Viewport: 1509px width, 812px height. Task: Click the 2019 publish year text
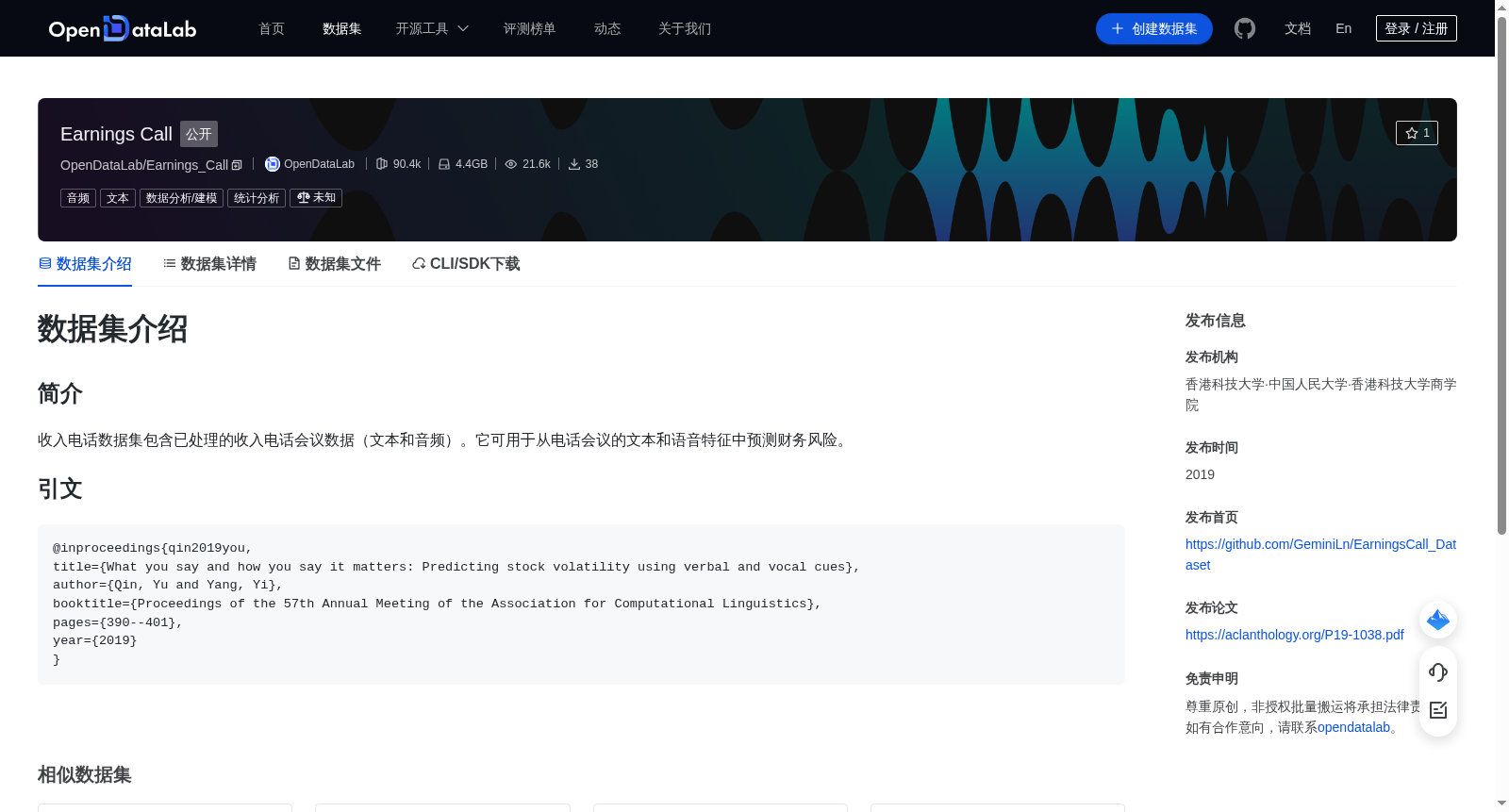pyautogui.click(x=1200, y=474)
